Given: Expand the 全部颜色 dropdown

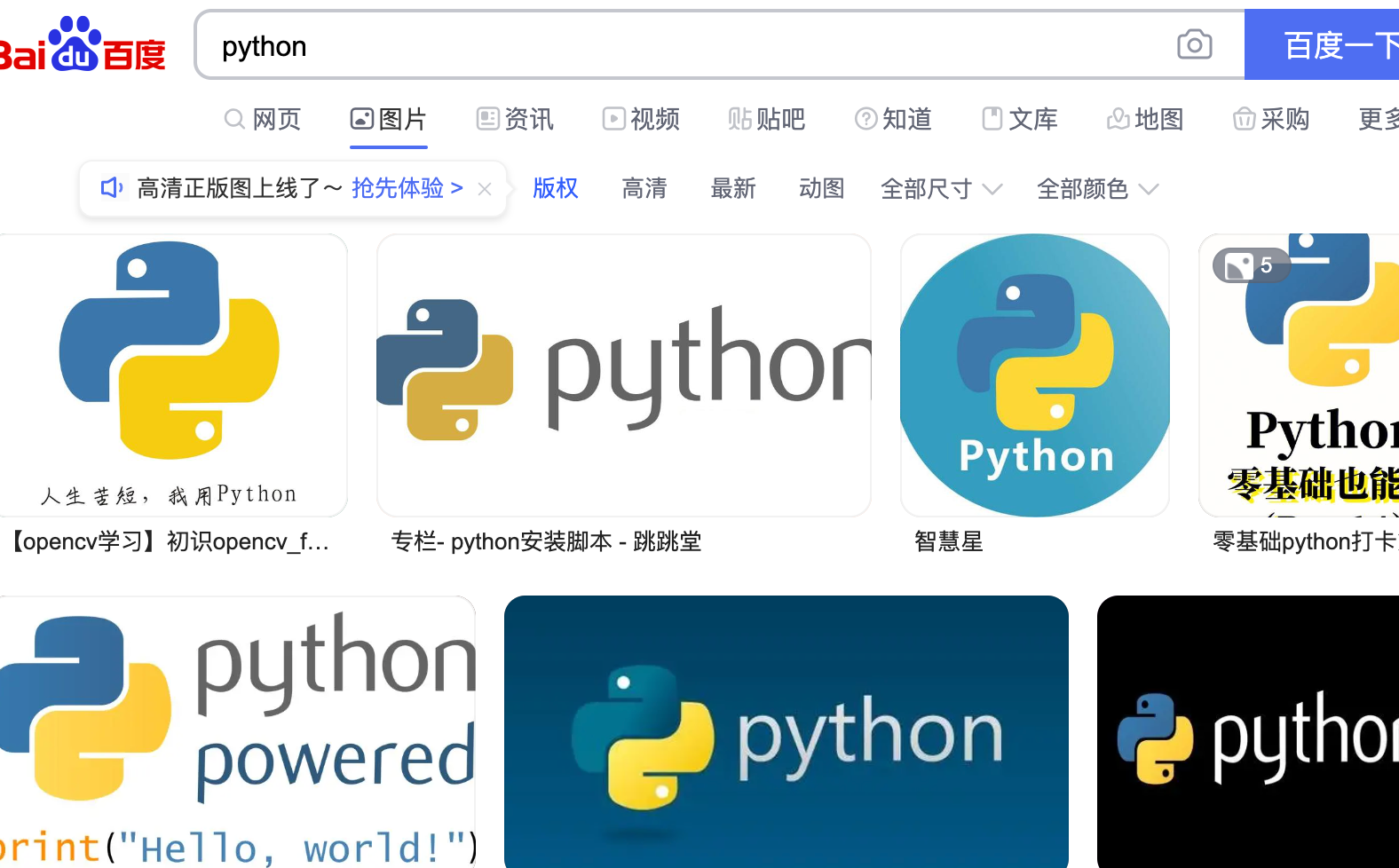Looking at the screenshot, I should pyautogui.click(x=1097, y=188).
